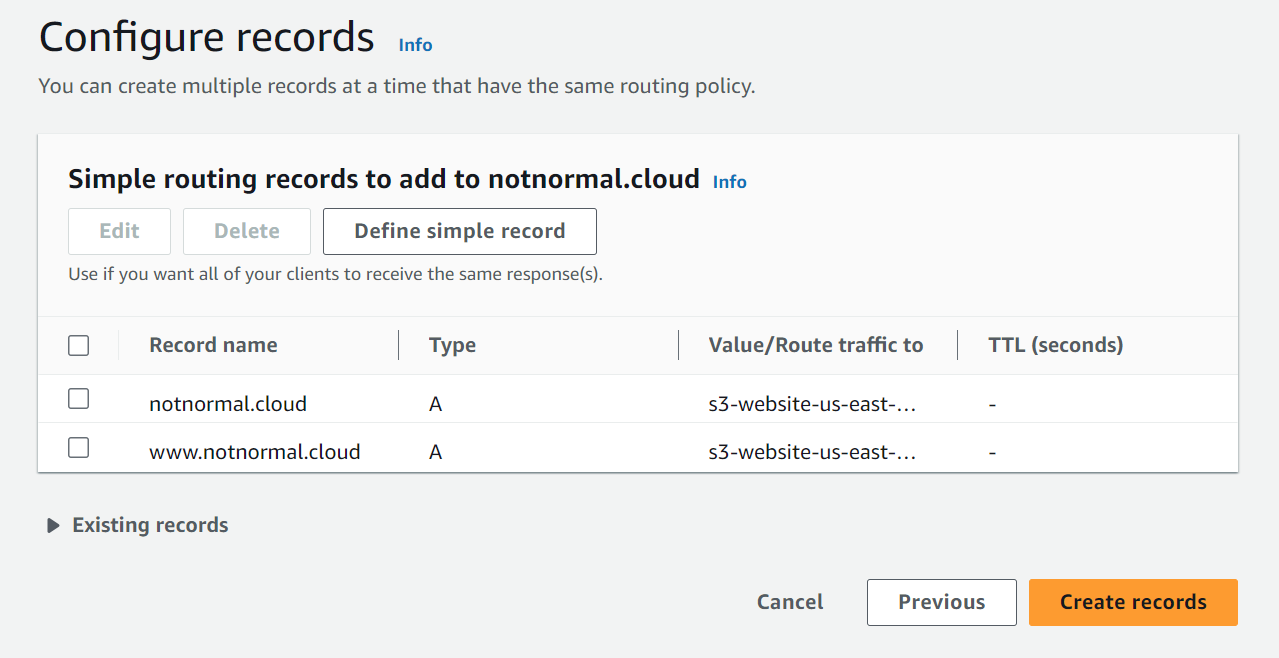Go back using the Previous button

click(941, 602)
